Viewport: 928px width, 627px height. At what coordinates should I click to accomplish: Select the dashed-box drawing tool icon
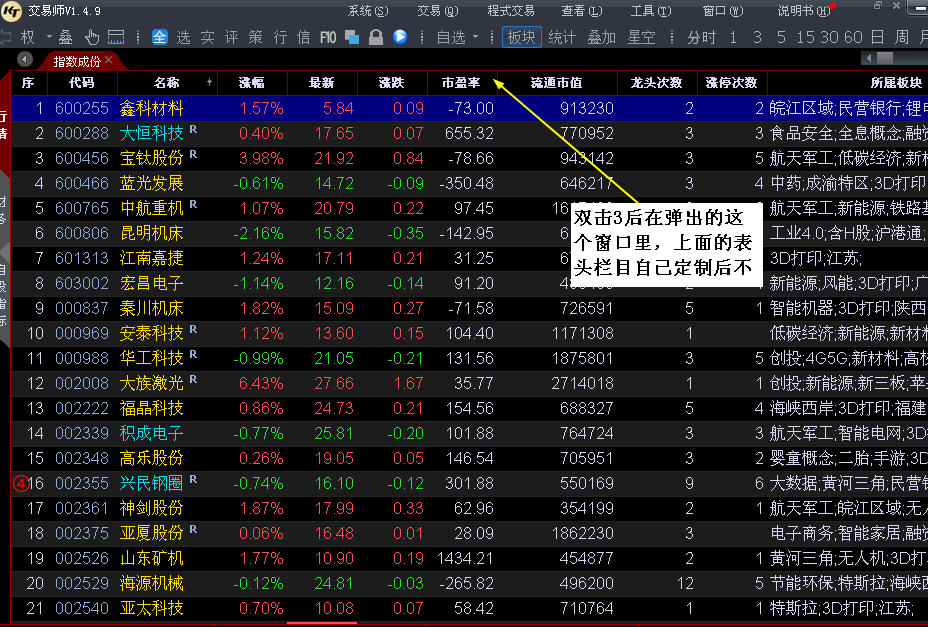pos(114,37)
